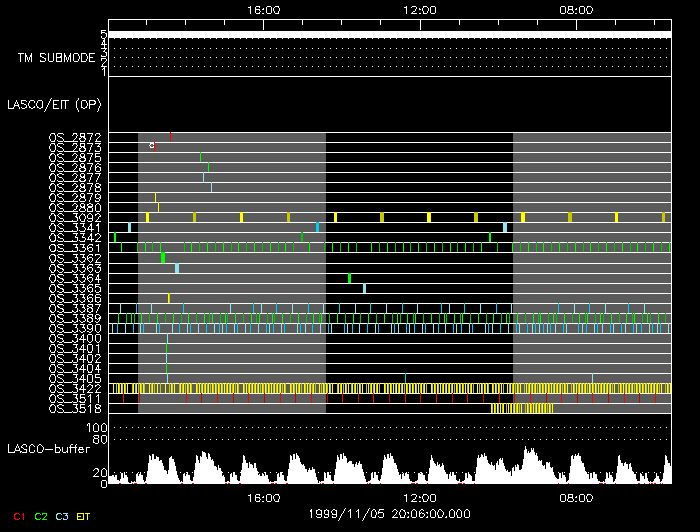Screen dimensions: 700x532
Task: Click the yellow block cluster on OS_3518 row
Action: (x=521, y=408)
